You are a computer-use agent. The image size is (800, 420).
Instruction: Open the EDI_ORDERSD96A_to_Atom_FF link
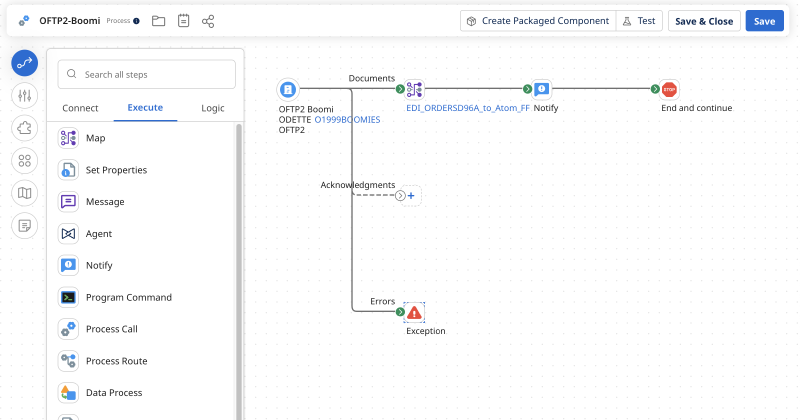click(x=468, y=108)
